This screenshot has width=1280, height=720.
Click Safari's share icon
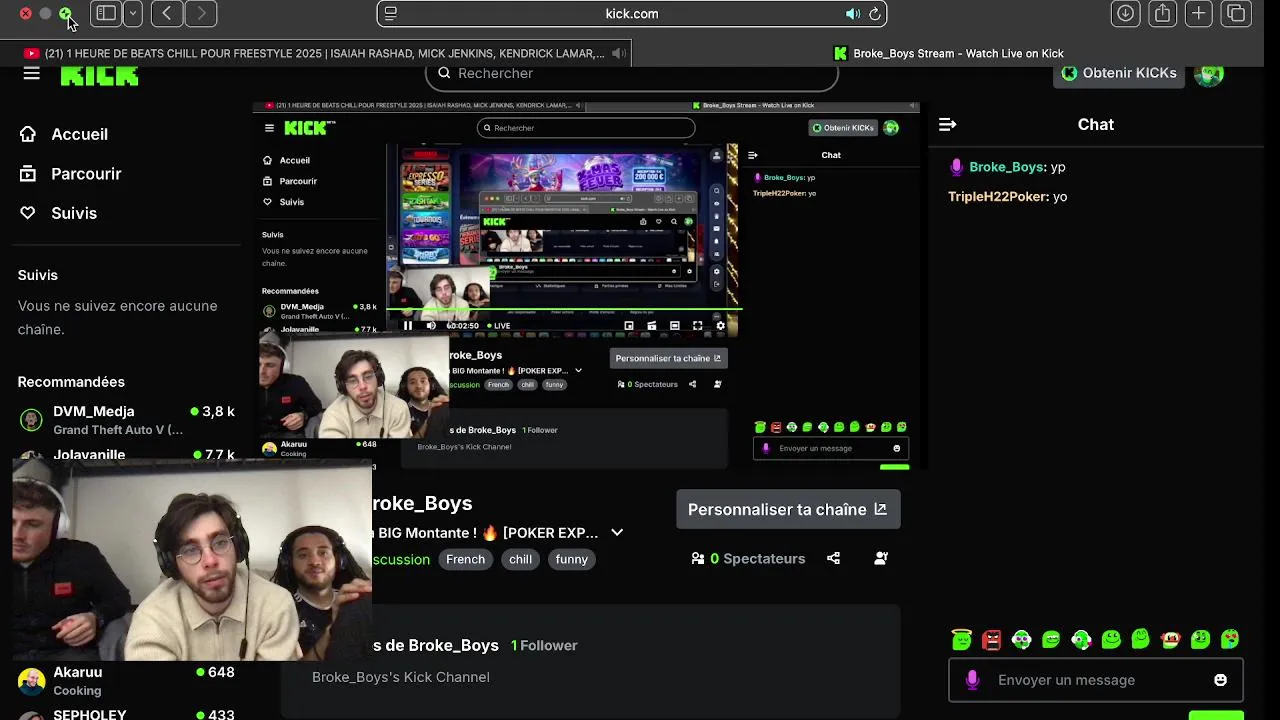[x=1162, y=14]
